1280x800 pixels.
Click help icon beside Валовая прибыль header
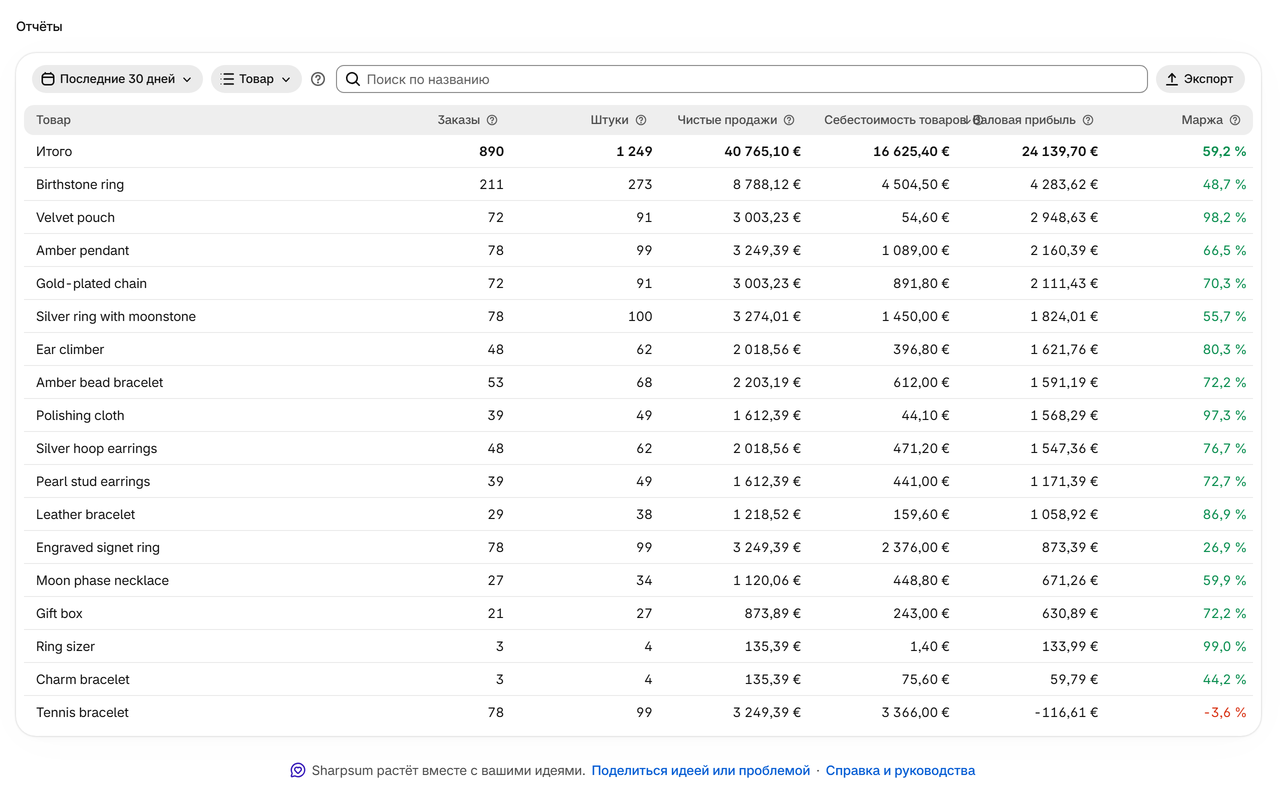tap(1088, 120)
